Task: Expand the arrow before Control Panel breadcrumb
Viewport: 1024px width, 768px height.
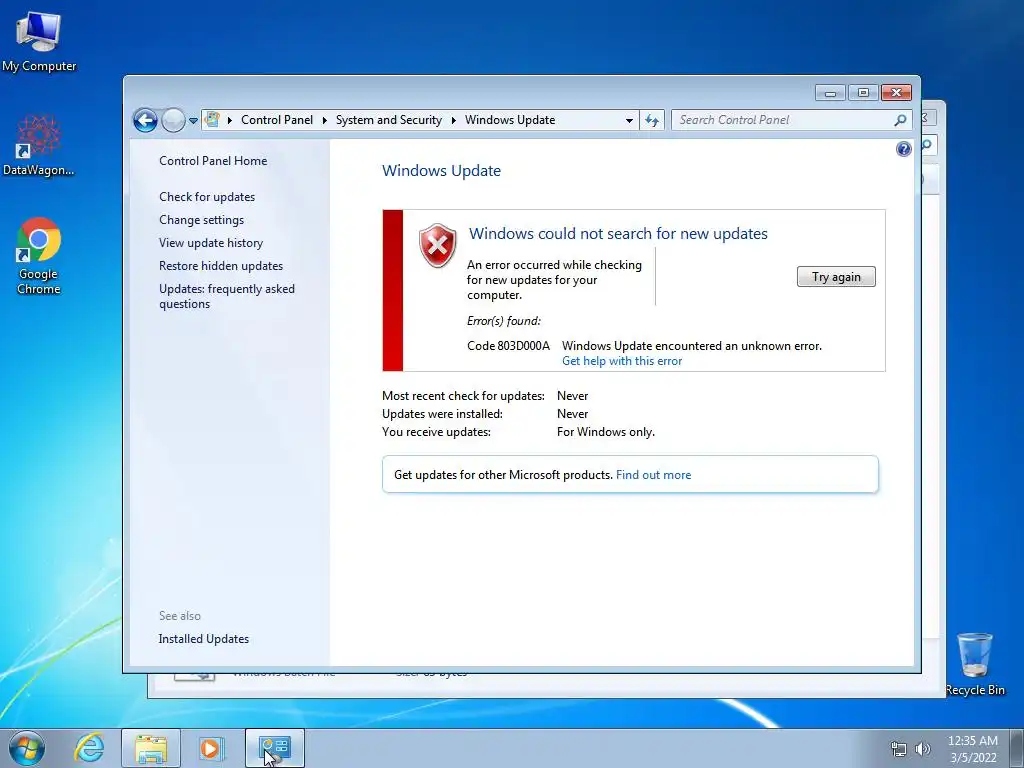Action: click(230, 120)
